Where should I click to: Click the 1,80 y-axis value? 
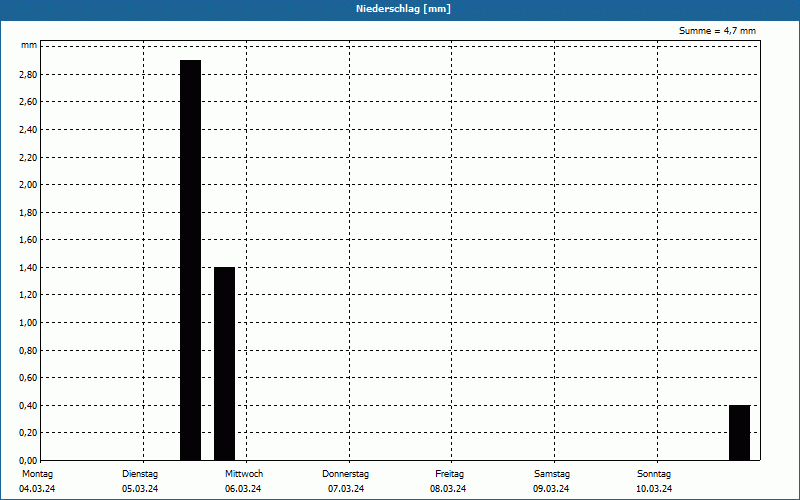[28, 213]
